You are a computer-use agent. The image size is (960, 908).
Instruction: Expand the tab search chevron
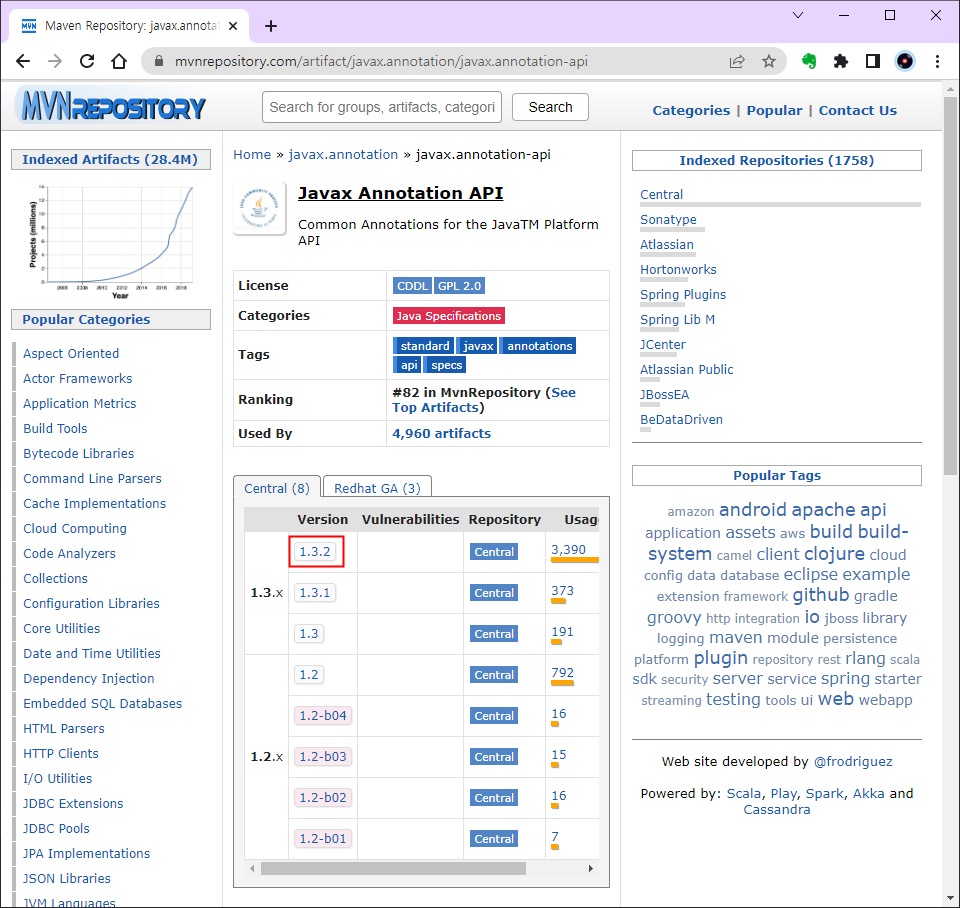coord(798,15)
